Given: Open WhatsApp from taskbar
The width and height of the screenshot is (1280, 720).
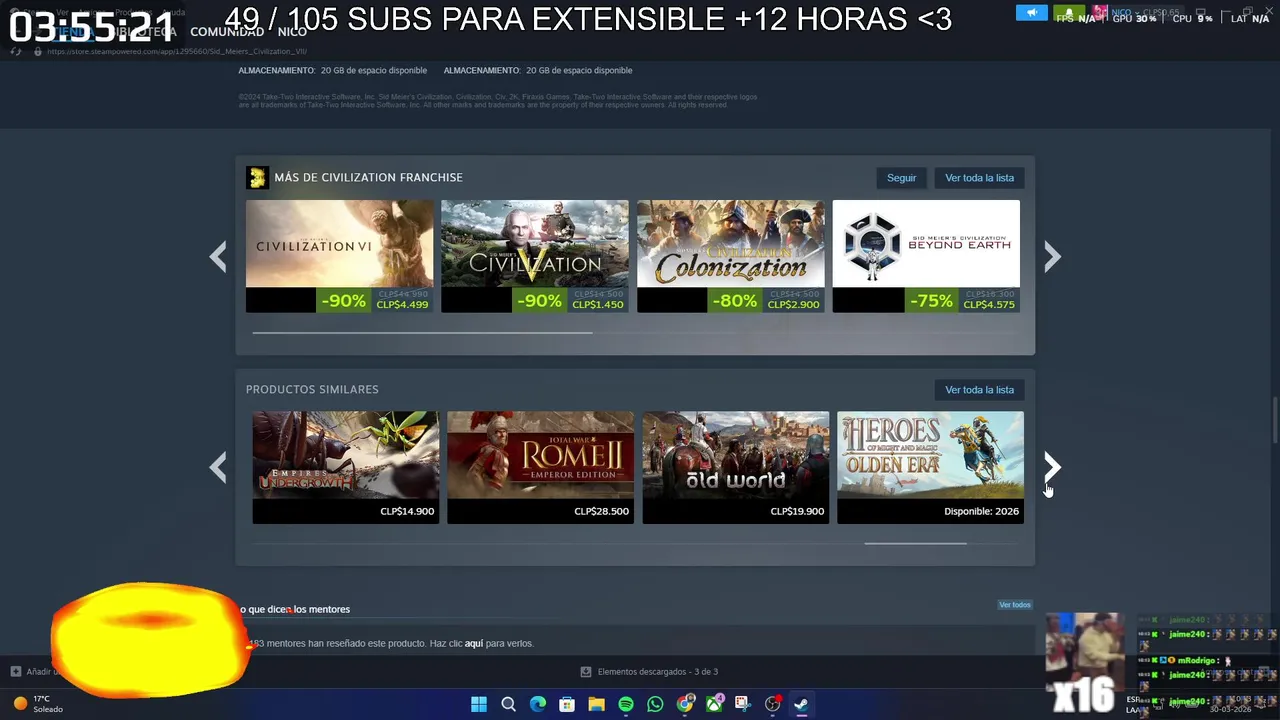Looking at the screenshot, I should point(655,704).
